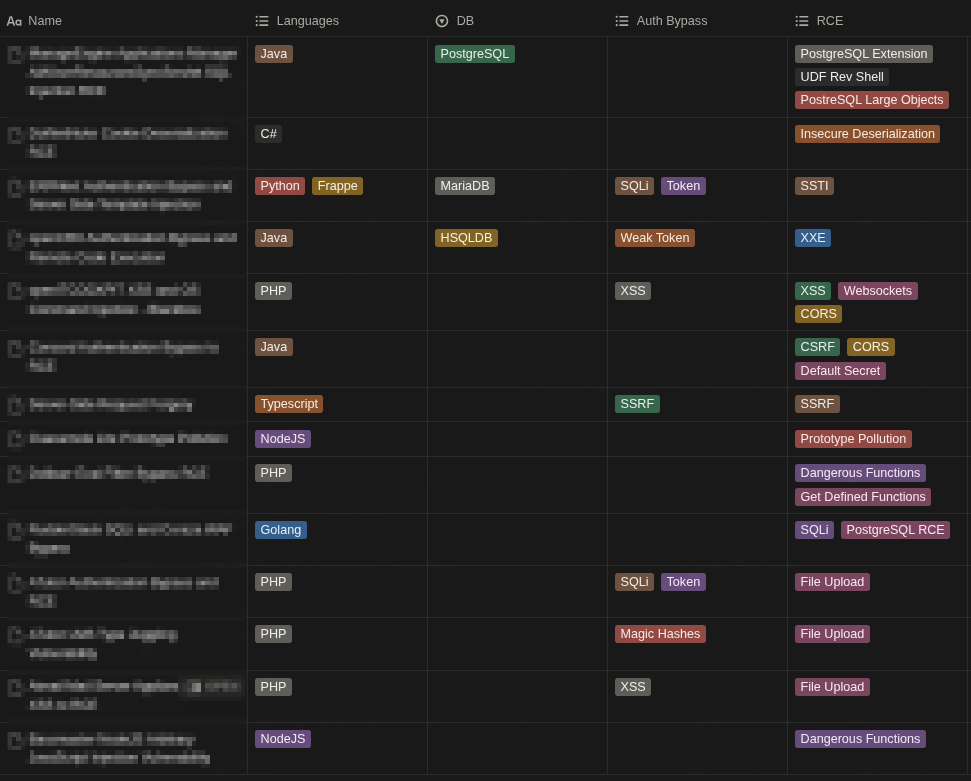Select the Websockets tag in RCE column
This screenshot has height=781, width=971.
pos(877,291)
